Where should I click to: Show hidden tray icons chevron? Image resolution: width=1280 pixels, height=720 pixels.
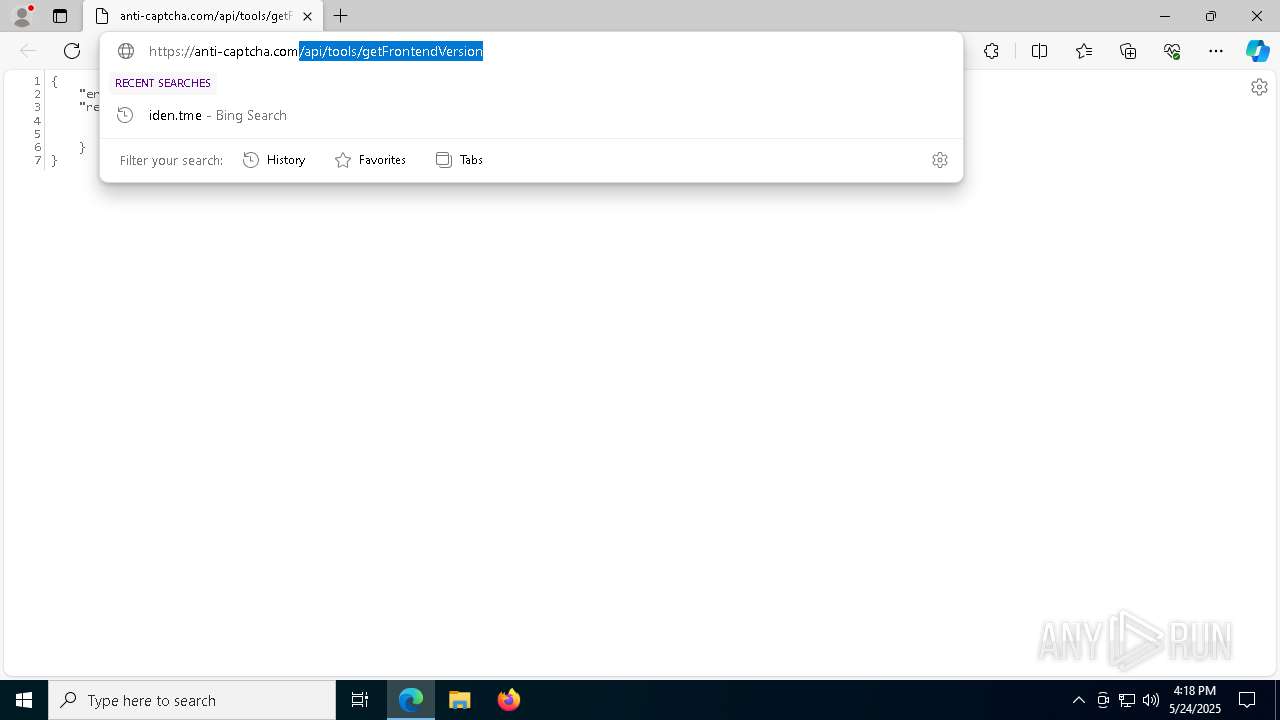click(x=1078, y=700)
